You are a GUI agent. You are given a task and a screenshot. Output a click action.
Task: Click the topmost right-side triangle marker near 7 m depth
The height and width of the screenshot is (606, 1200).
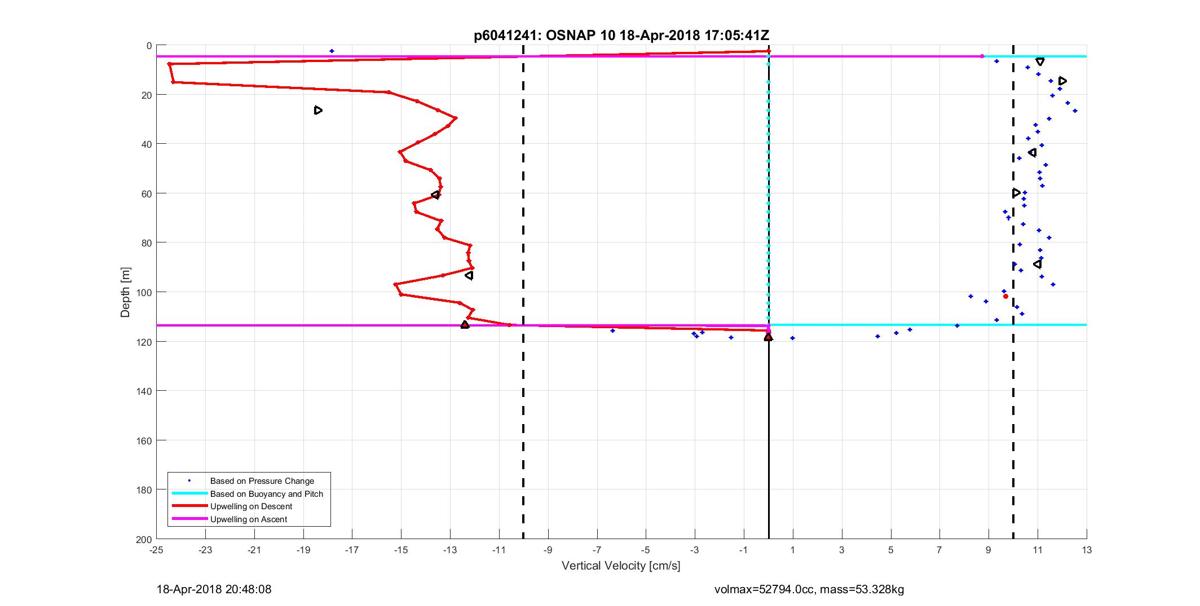[x=1040, y=62]
